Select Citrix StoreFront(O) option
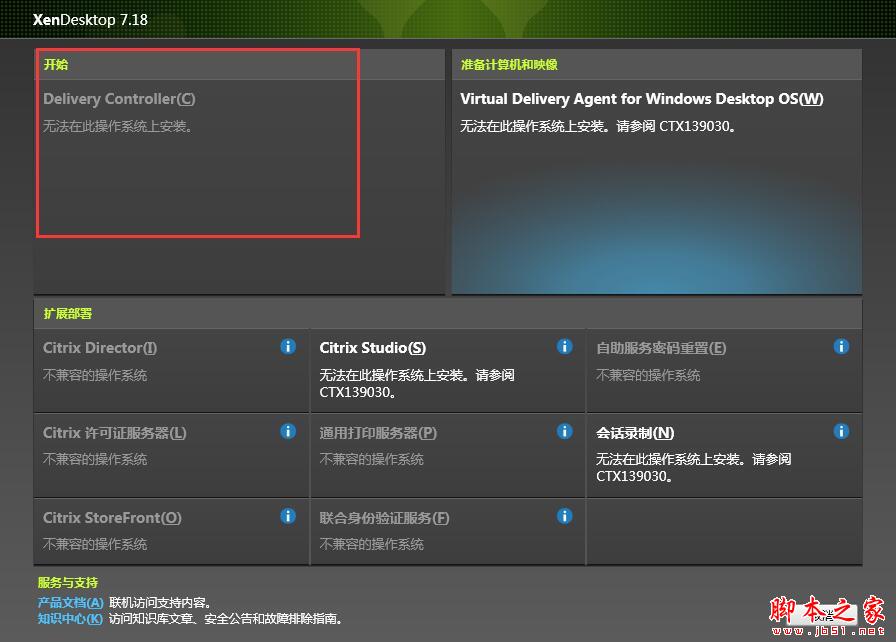Image resolution: width=896 pixels, height=642 pixels. click(x=113, y=518)
